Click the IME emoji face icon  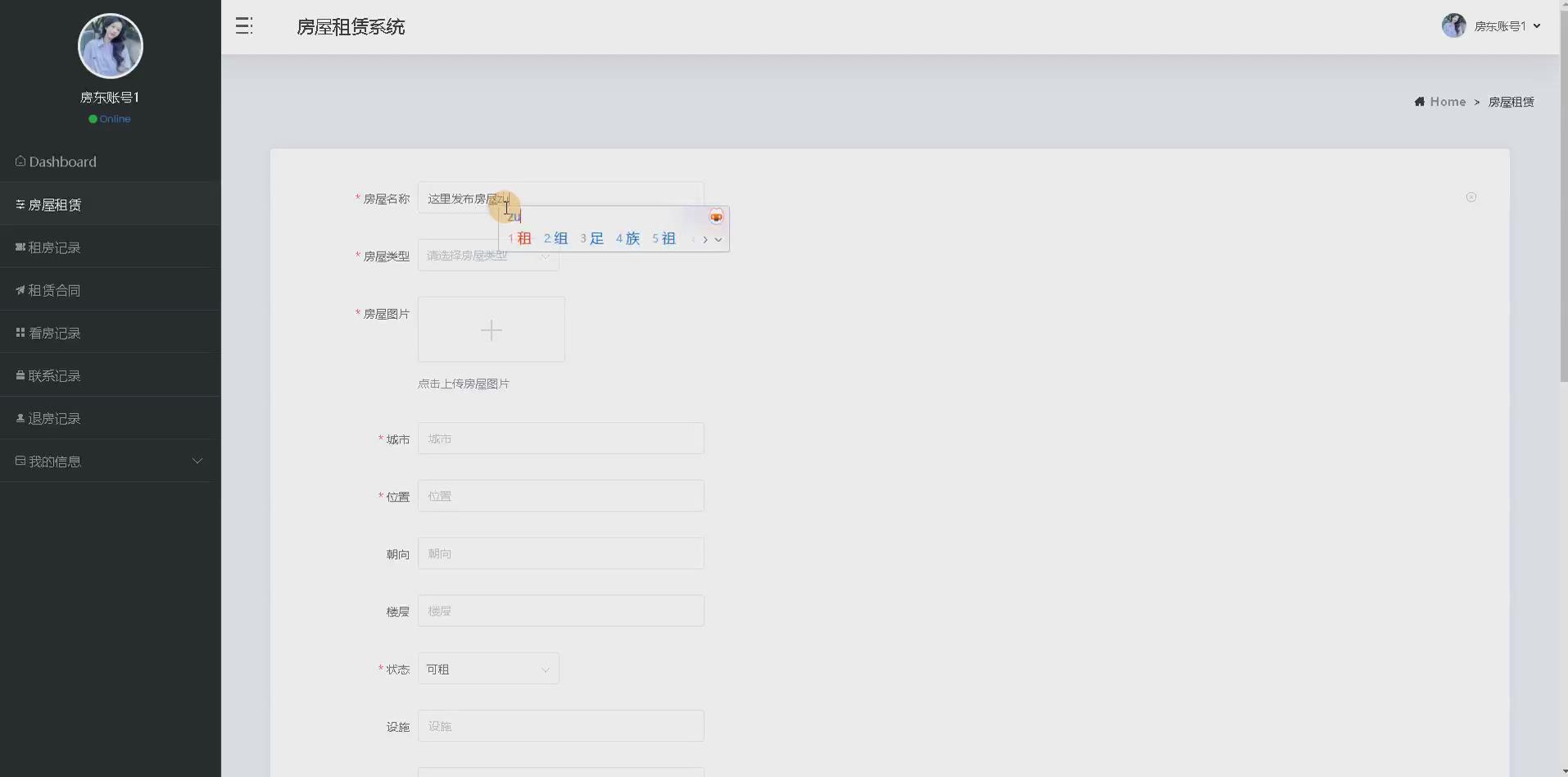(x=716, y=216)
